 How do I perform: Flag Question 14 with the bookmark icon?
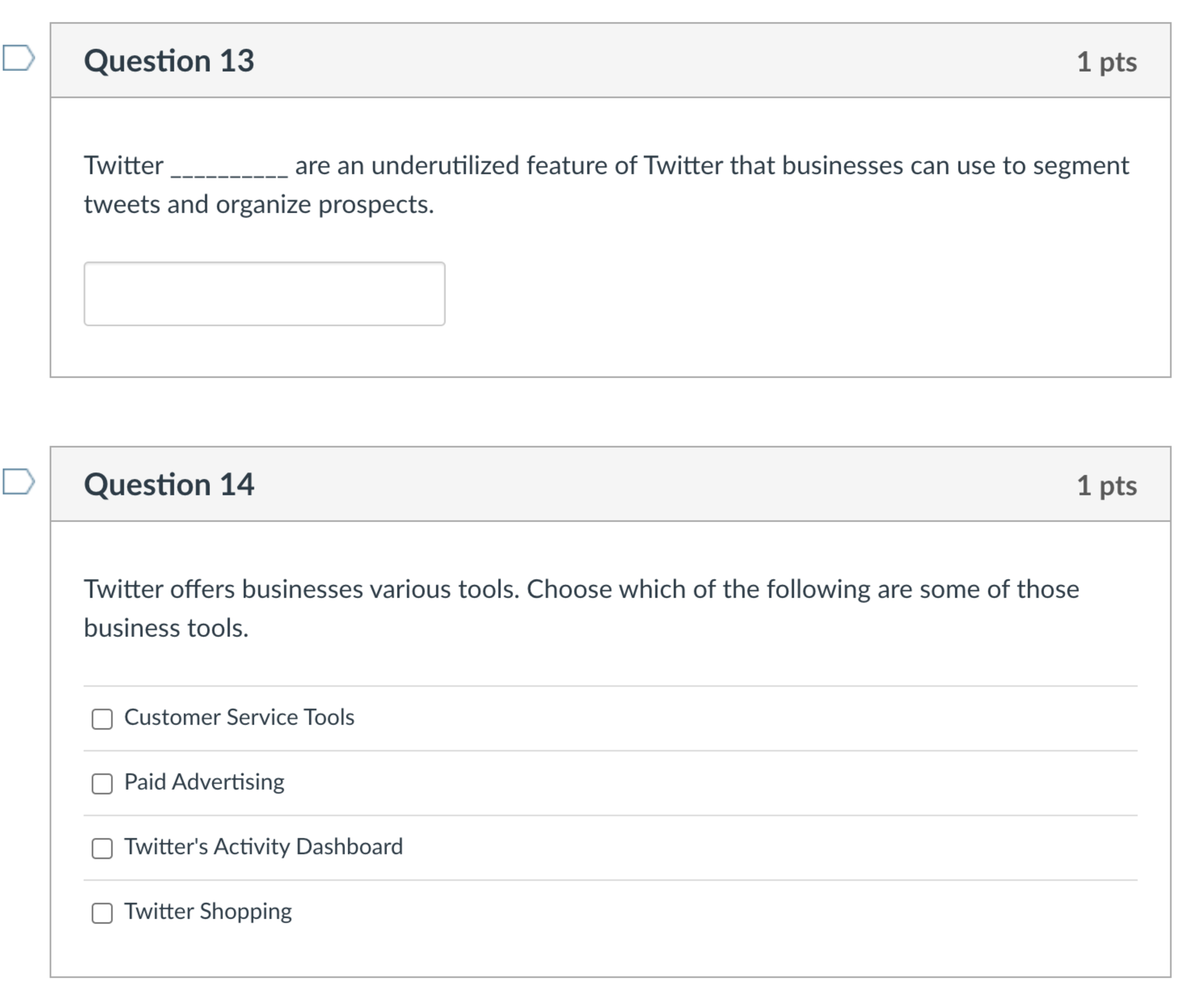19,482
